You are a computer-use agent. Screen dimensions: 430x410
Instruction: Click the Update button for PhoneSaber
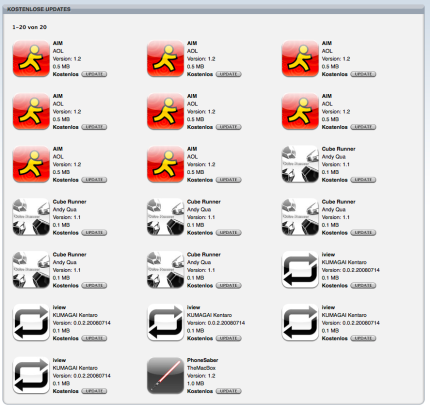tap(228, 391)
